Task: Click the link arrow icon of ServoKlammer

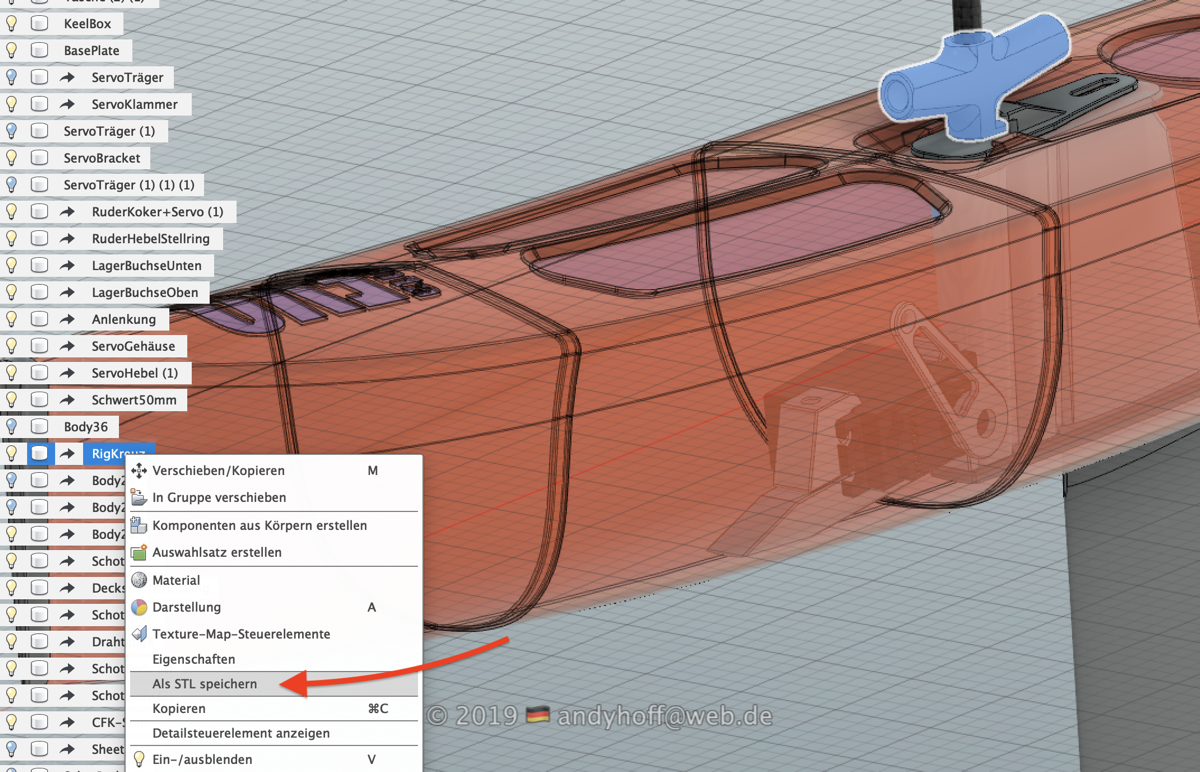Action: [68, 104]
